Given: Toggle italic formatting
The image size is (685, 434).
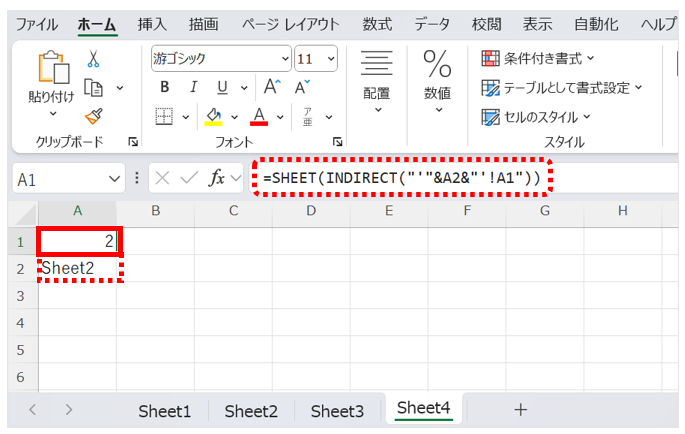Looking at the screenshot, I should click(194, 87).
